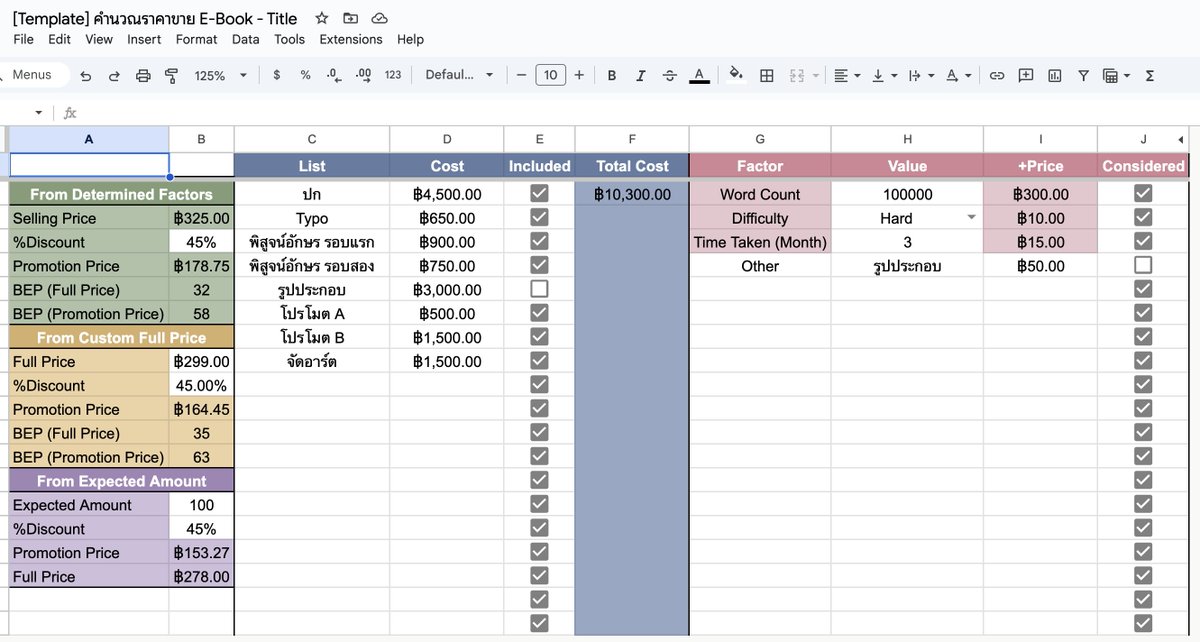
Task: Toggle strikethrough formatting
Action: (670, 75)
